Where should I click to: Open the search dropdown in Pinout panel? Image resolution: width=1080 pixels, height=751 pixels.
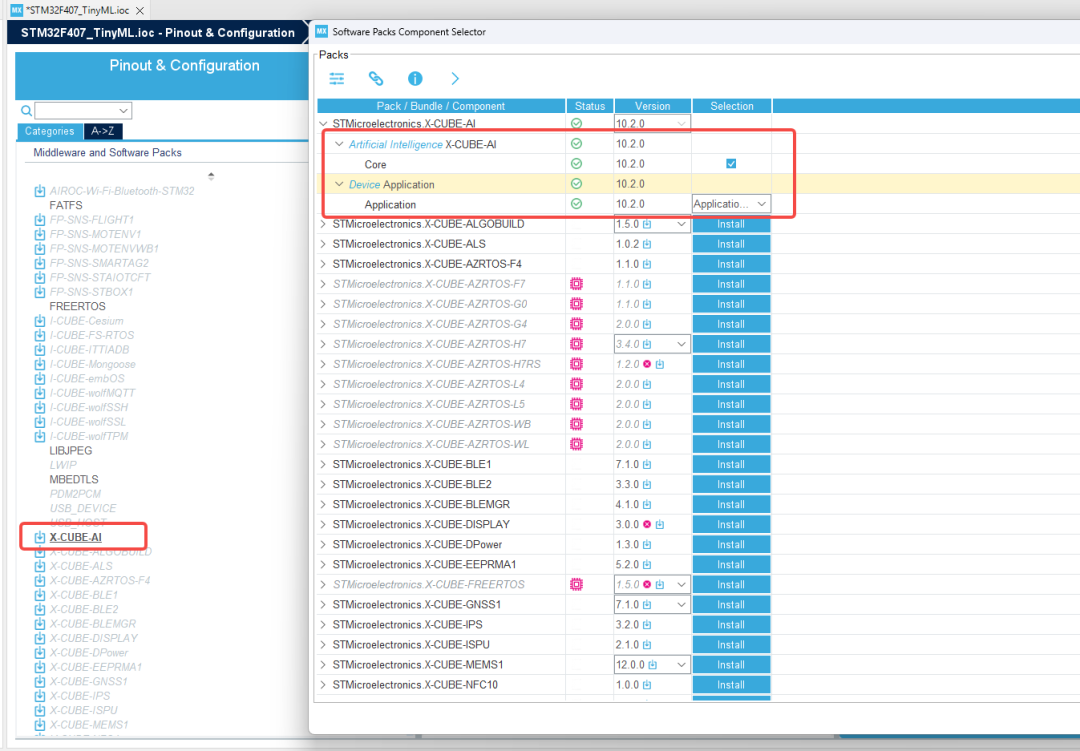(123, 110)
